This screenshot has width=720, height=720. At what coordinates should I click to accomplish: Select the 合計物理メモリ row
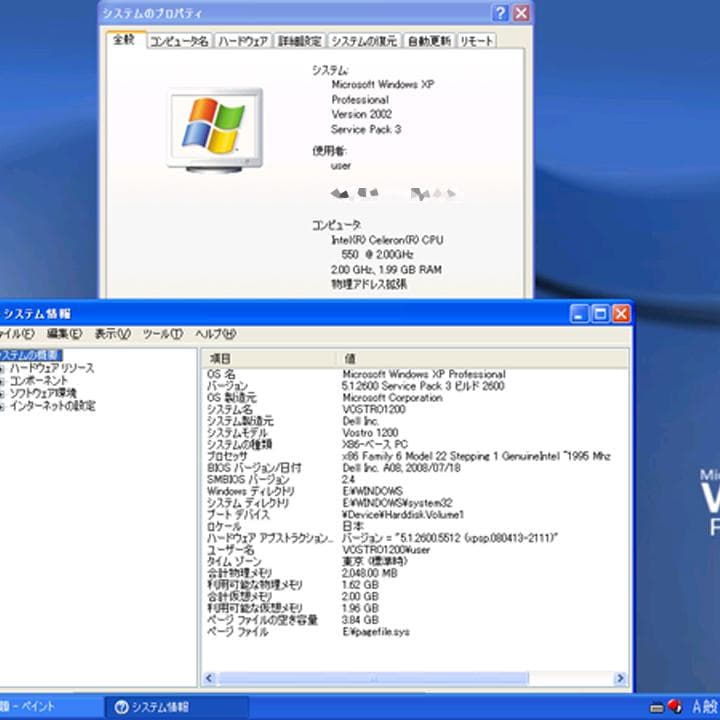415,574
